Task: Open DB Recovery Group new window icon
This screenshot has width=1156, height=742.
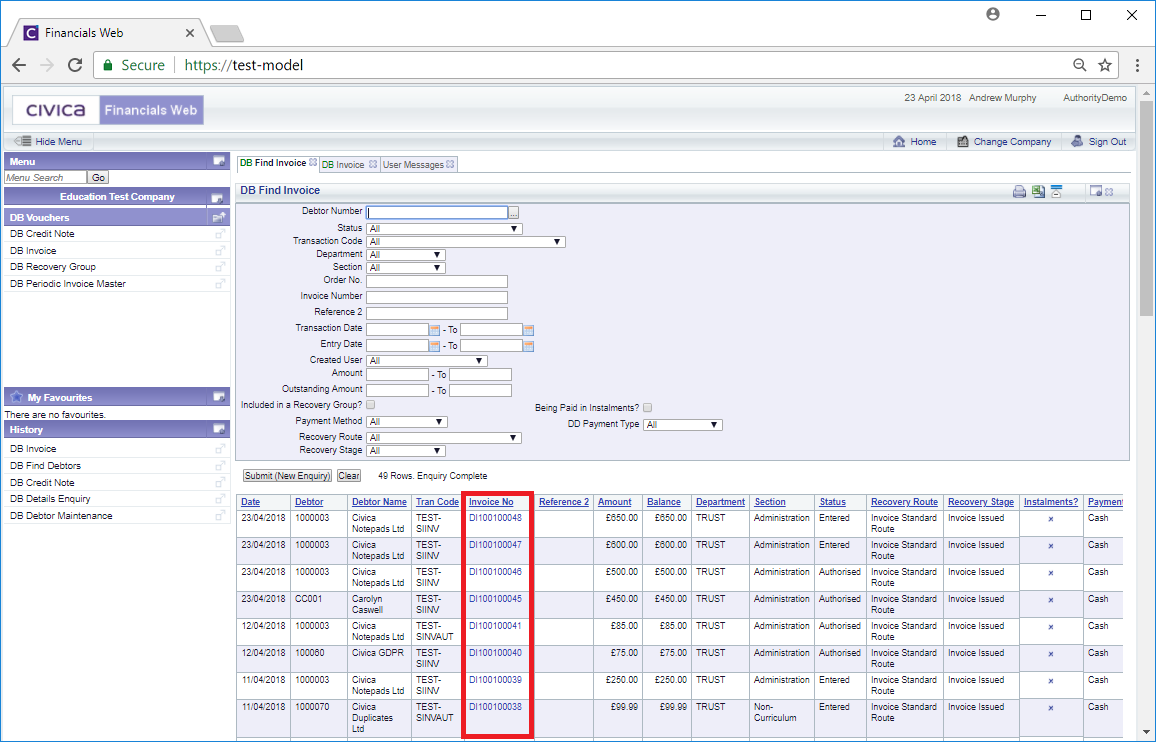Action: pos(220,267)
